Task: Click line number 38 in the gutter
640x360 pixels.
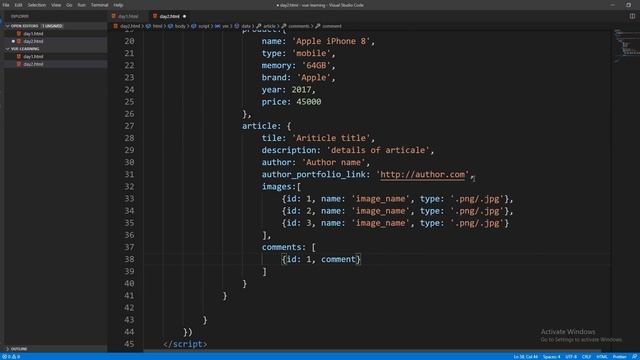Action: pyautogui.click(x=129, y=259)
